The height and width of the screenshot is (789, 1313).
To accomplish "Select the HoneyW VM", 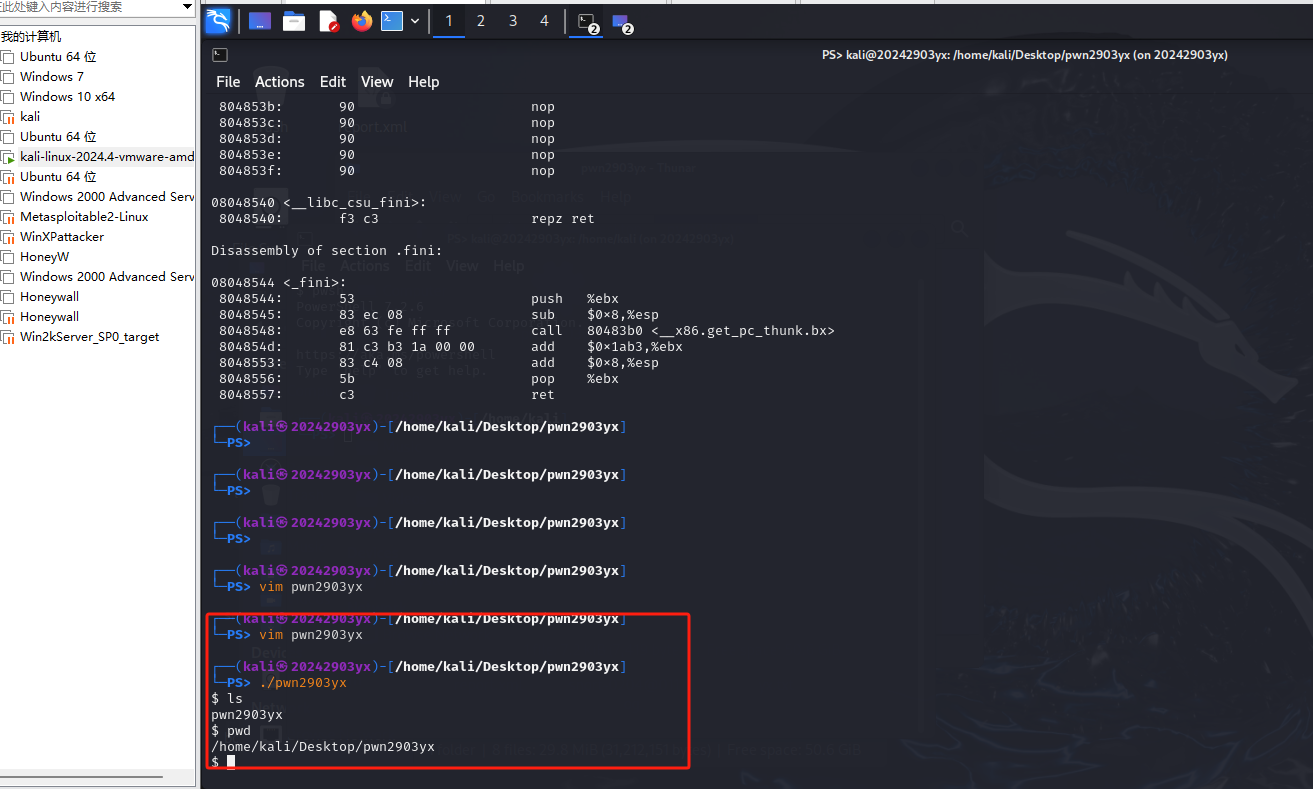I will [x=45, y=257].
